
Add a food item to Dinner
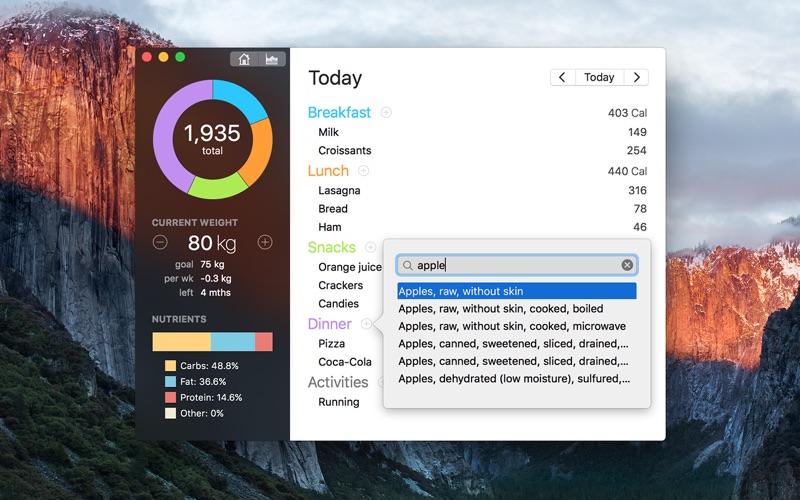[366, 323]
